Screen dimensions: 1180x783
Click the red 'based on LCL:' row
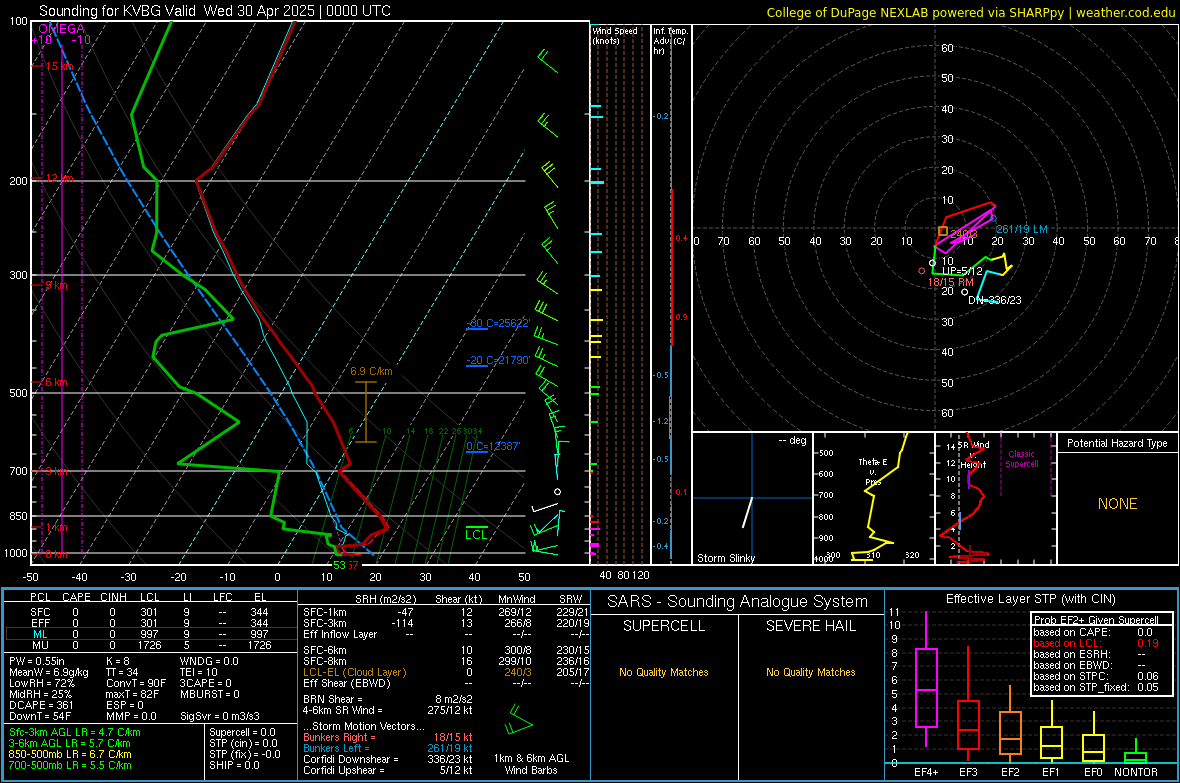(1096, 643)
